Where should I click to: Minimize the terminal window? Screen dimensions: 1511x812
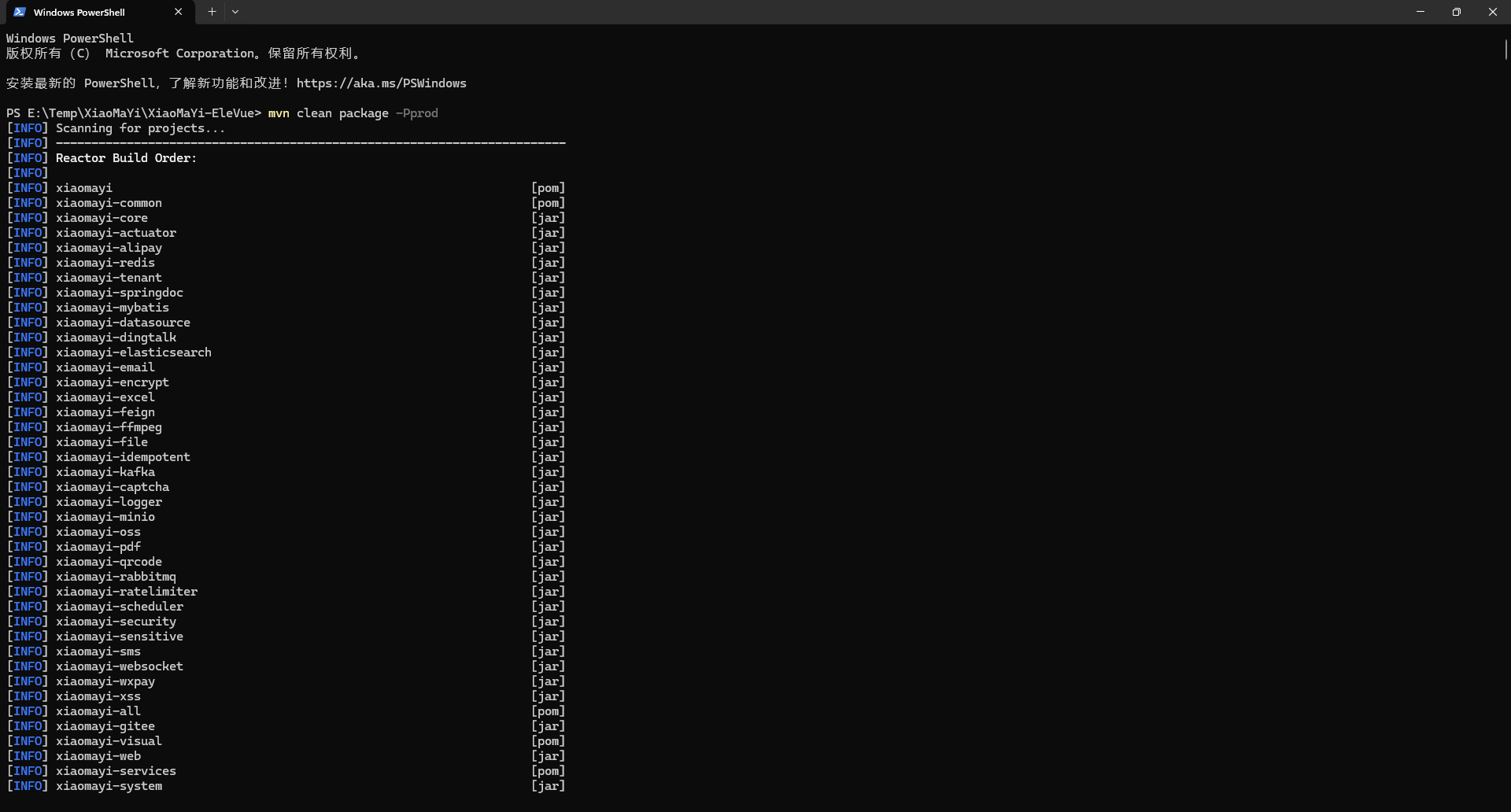pyautogui.click(x=1420, y=12)
